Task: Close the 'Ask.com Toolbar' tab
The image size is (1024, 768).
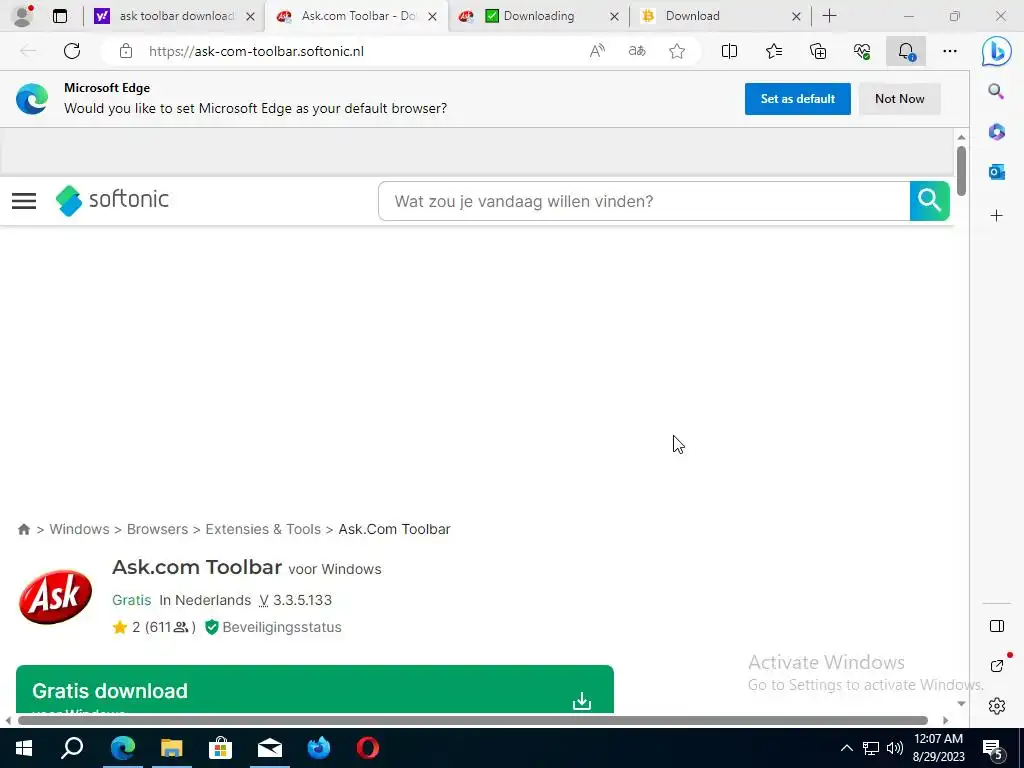Action: point(432,17)
